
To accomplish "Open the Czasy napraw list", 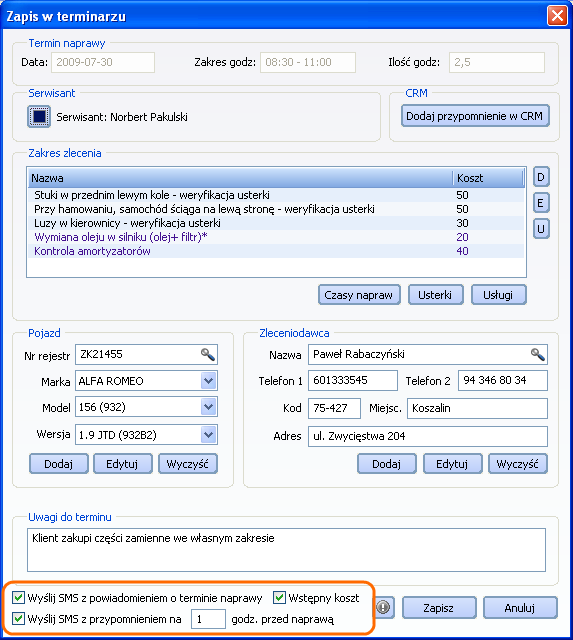I will point(359,295).
